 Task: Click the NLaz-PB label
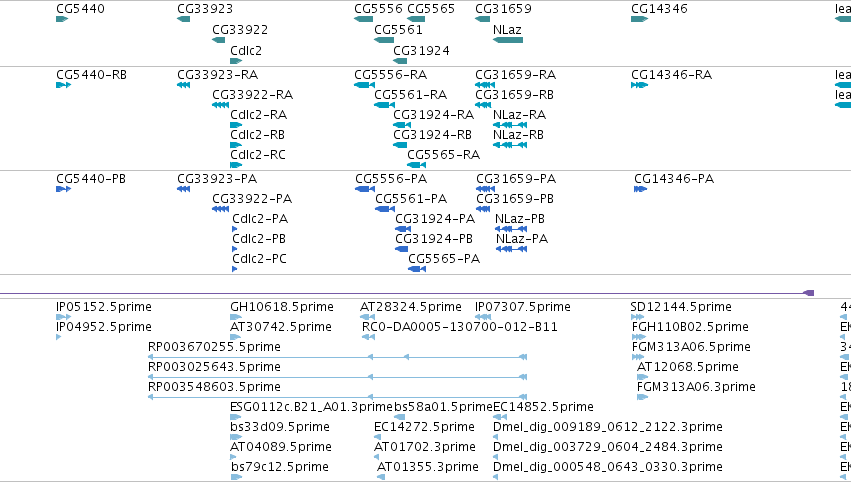(520, 219)
